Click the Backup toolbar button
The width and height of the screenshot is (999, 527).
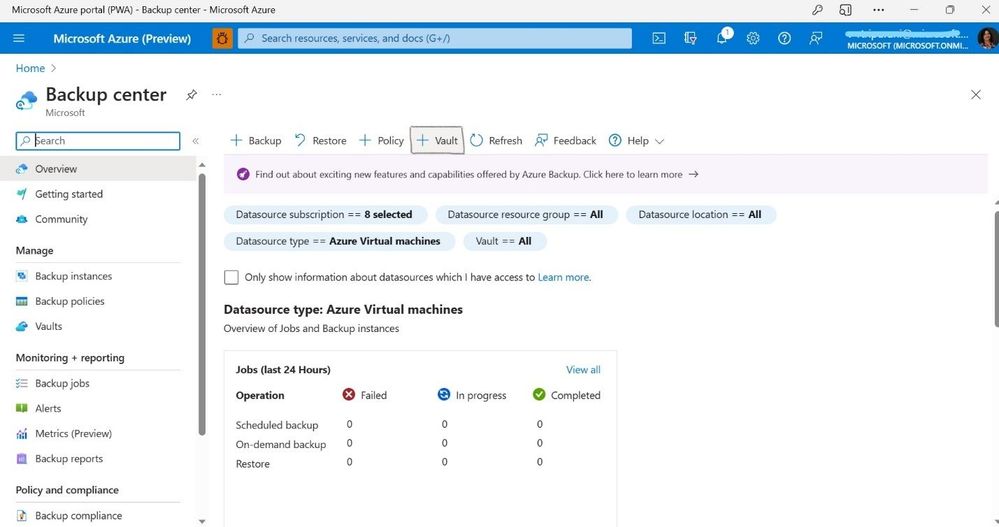(x=255, y=140)
